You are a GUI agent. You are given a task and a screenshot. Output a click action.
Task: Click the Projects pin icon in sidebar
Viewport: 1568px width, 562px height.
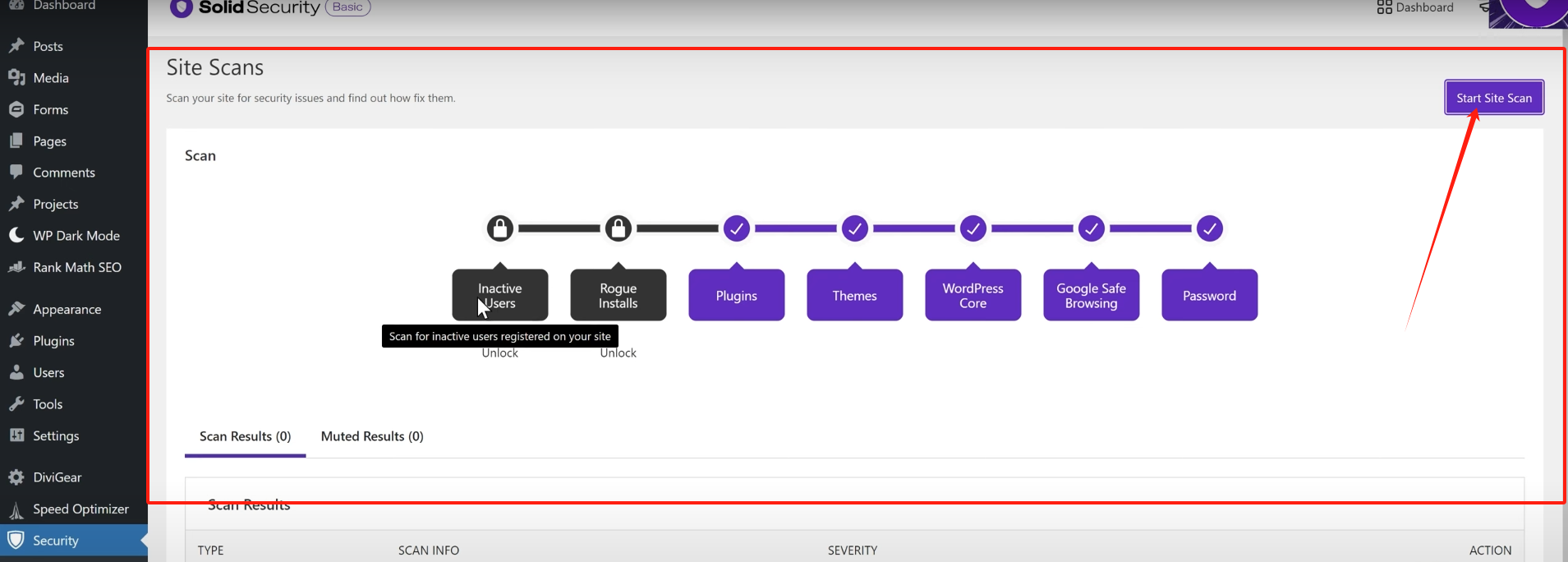[16, 204]
